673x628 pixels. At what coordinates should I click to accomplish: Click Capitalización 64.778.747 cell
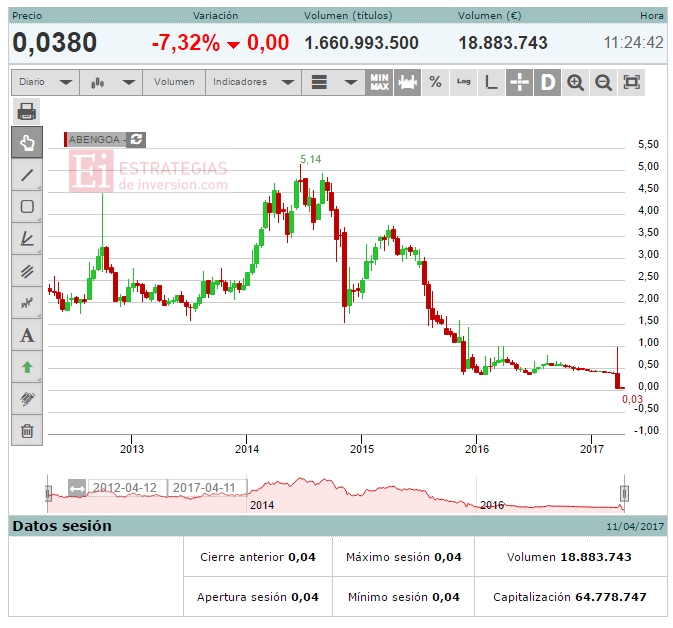[570, 597]
